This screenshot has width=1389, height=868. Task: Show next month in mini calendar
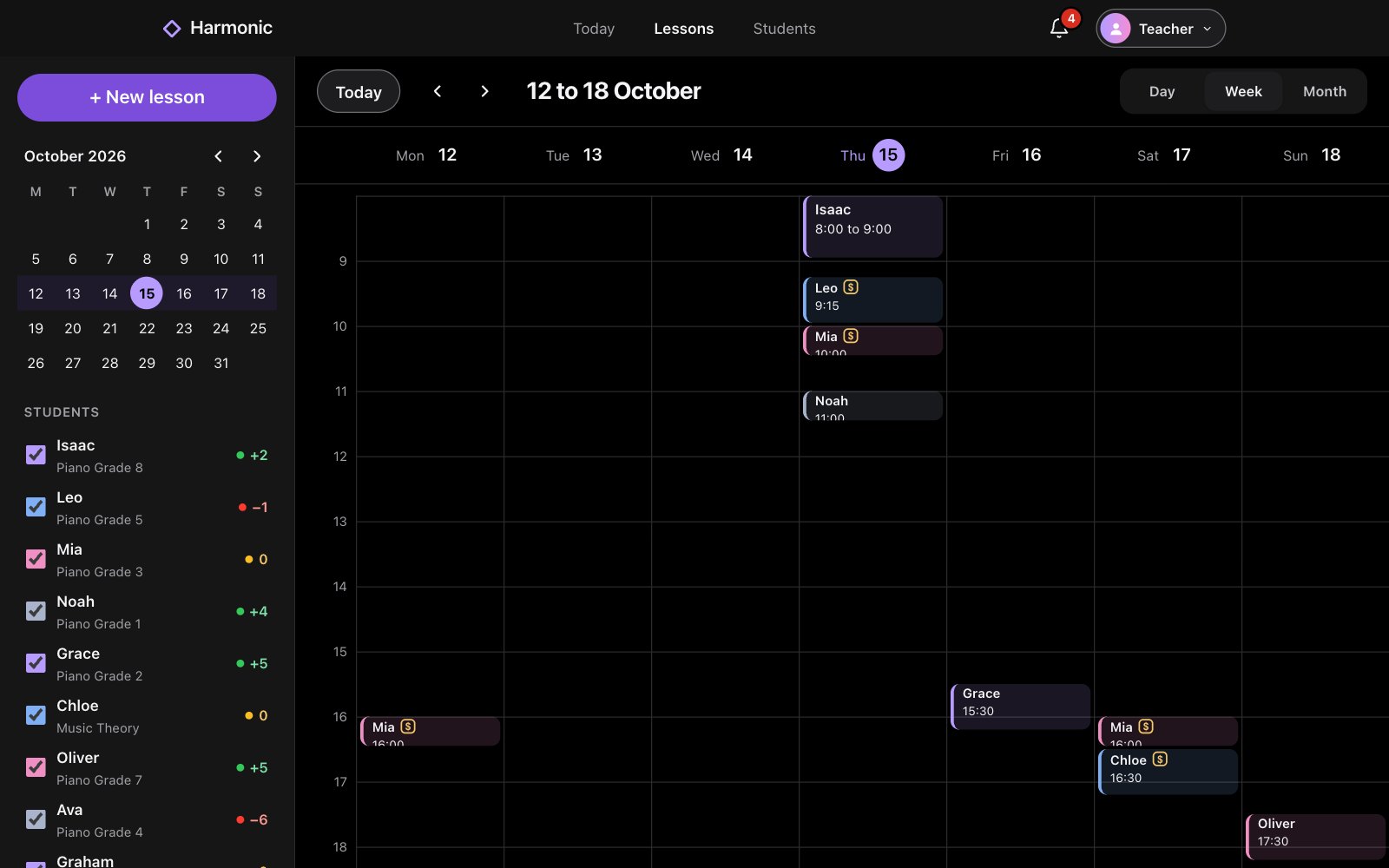(257, 156)
